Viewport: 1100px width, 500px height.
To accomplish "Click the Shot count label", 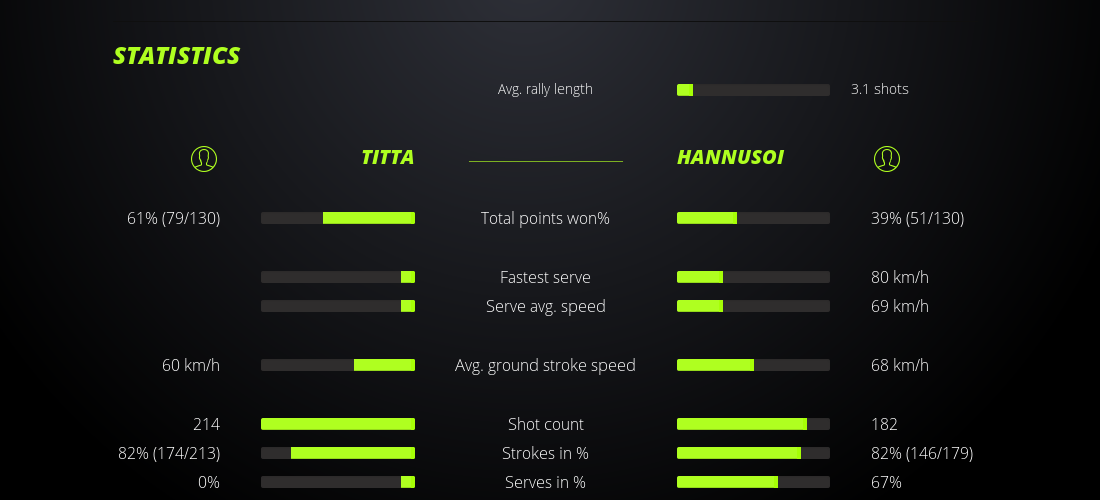I will tap(545, 424).
